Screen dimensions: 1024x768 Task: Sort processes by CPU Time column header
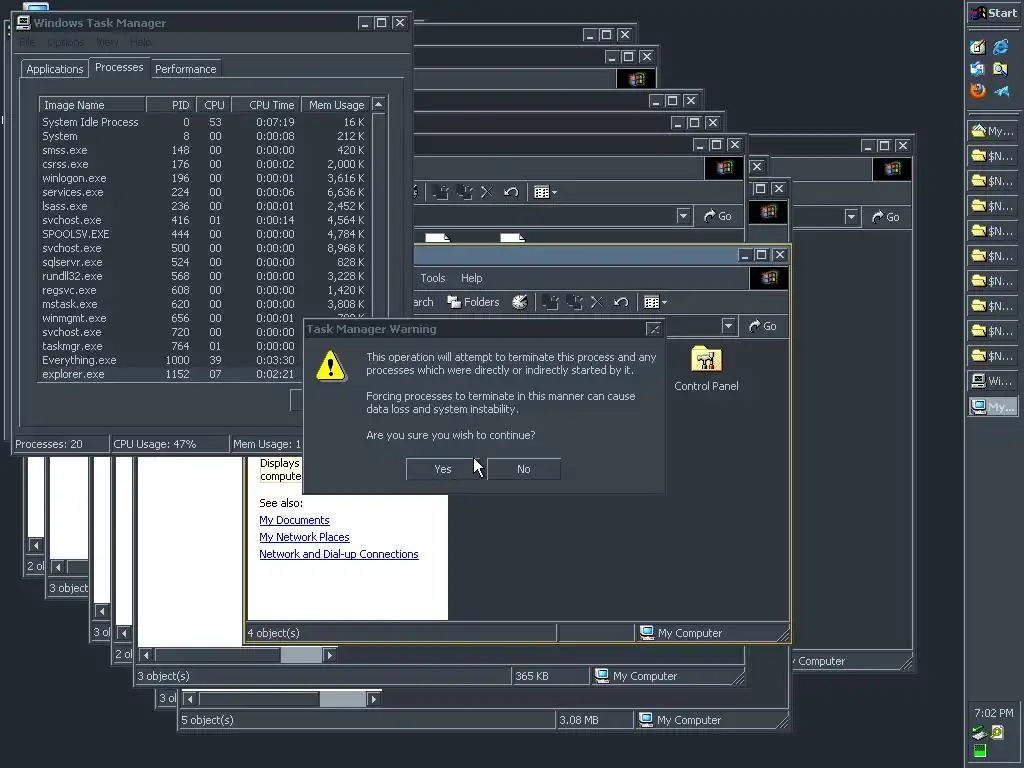point(266,104)
